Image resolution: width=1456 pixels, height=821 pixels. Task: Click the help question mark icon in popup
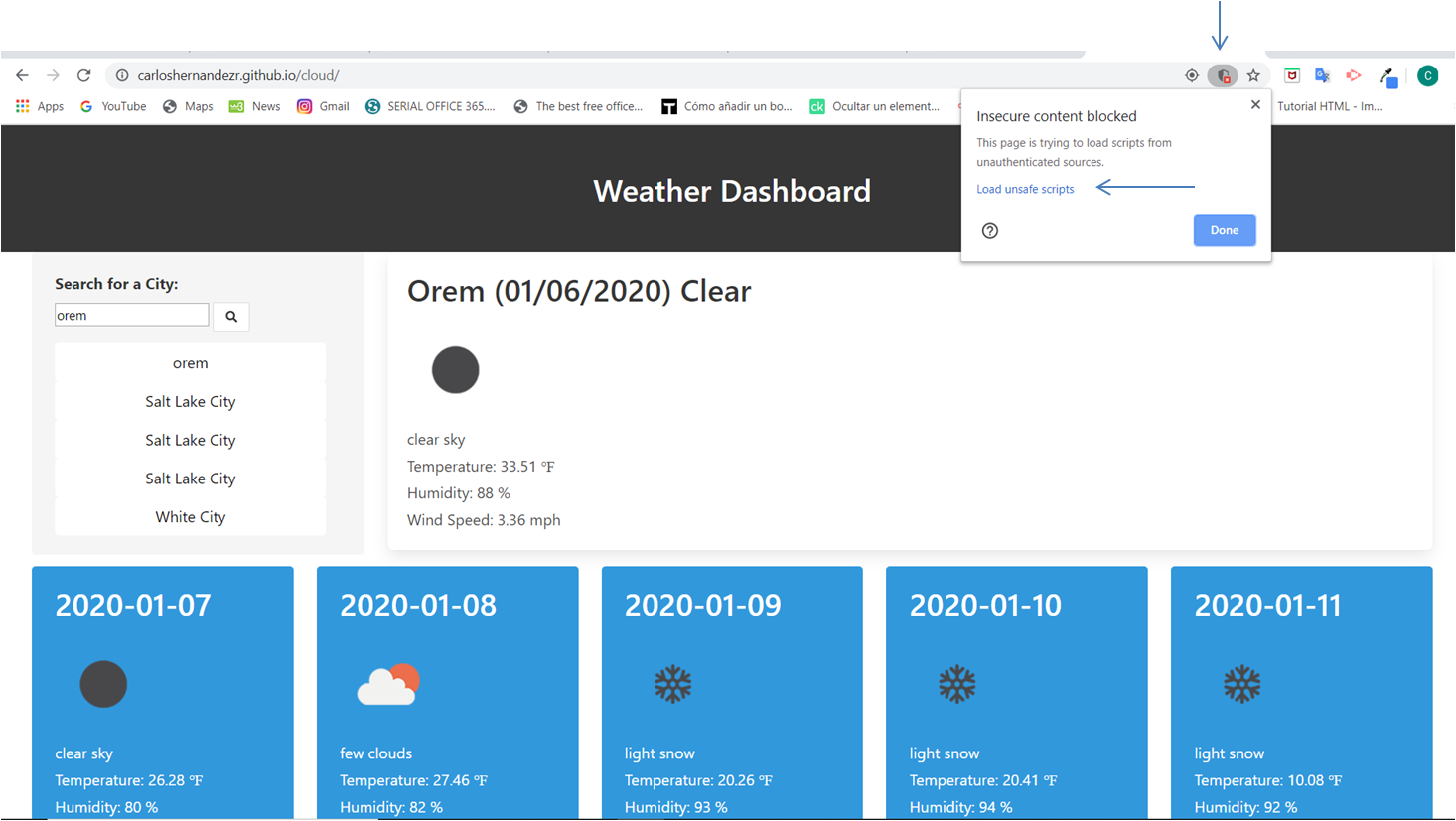pos(990,231)
